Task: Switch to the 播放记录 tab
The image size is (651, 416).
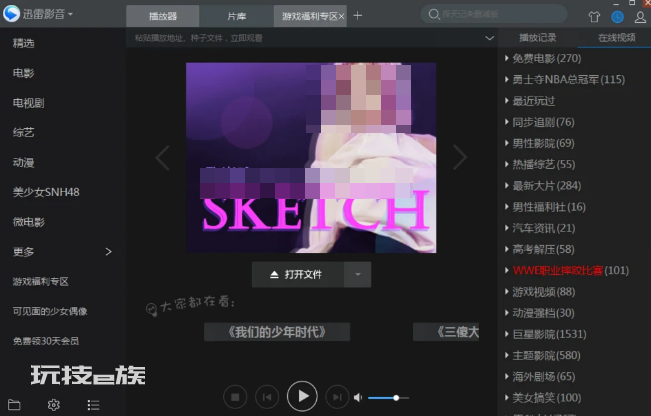Action: (537, 38)
